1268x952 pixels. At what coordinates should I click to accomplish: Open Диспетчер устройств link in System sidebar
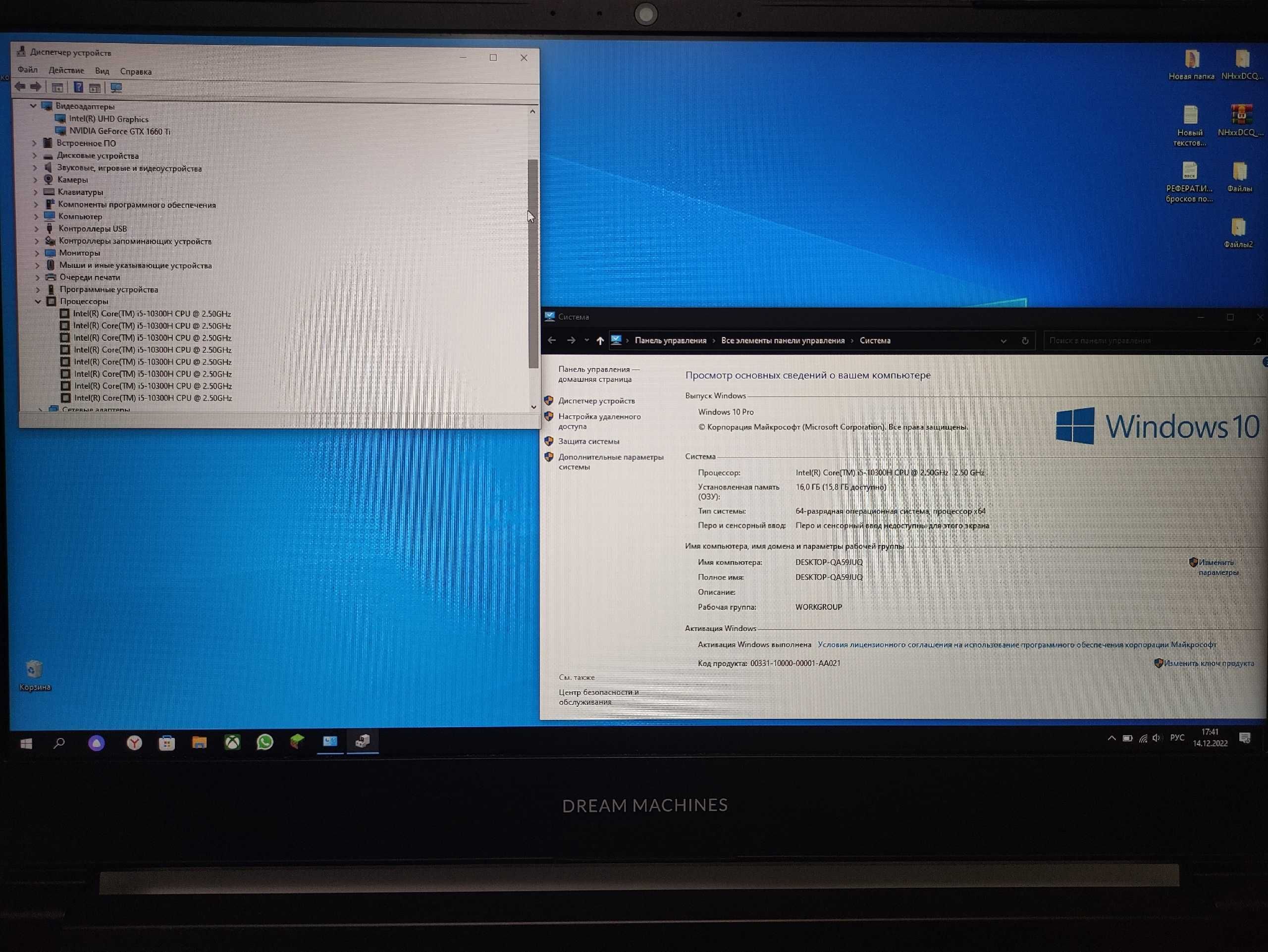pyautogui.click(x=596, y=401)
